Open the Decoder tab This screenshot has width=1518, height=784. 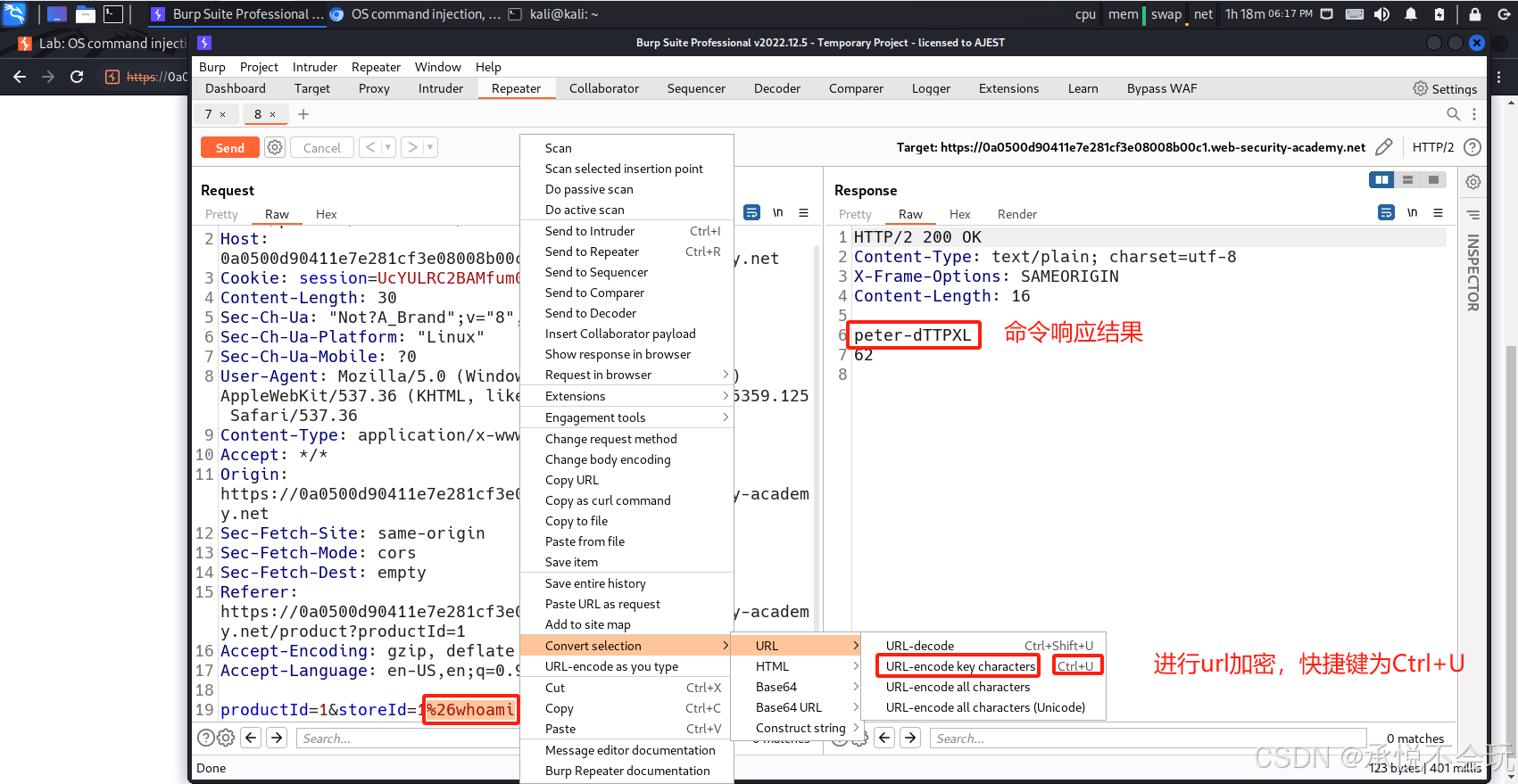coord(776,88)
